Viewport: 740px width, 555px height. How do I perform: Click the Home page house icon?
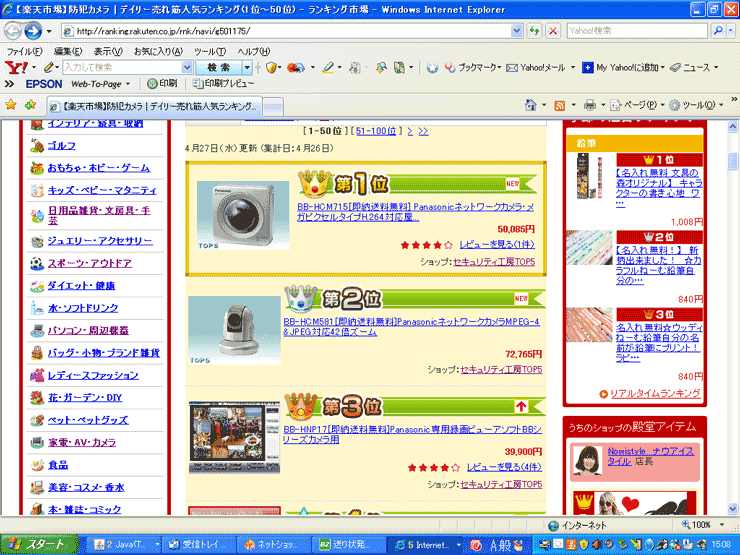531,105
